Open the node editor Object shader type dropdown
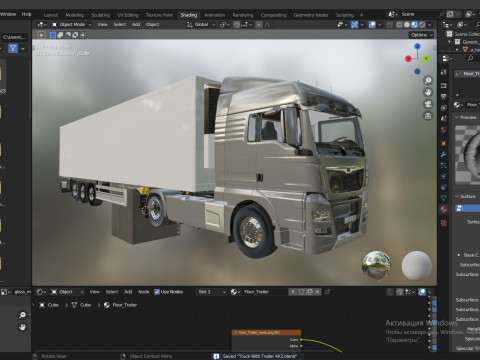480x360 pixels. click(x=68, y=292)
